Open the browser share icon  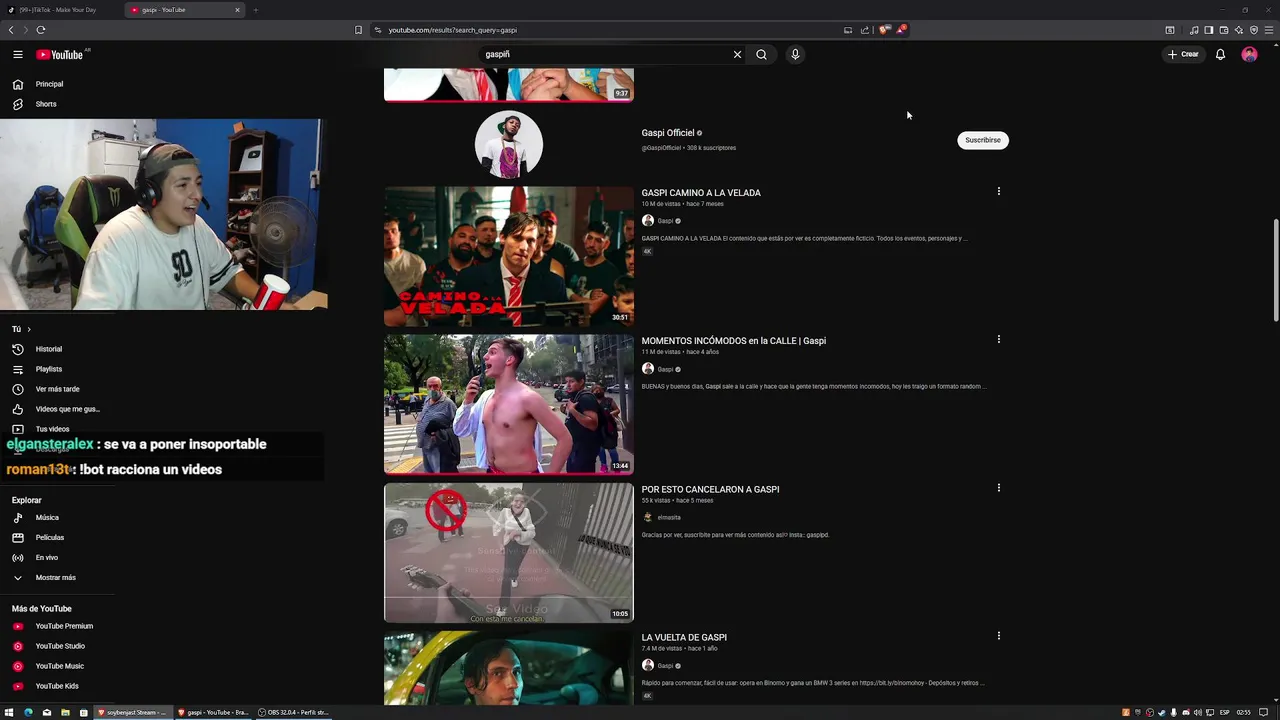click(x=865, y=30)
